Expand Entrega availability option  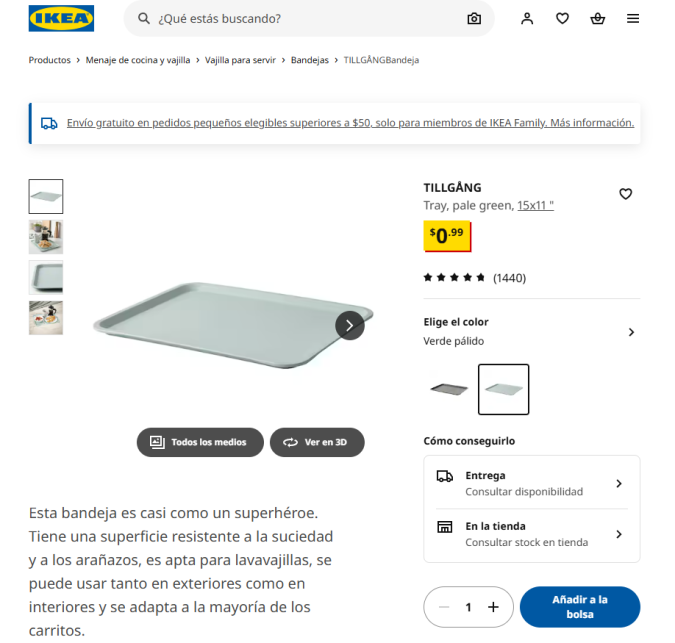531,483
